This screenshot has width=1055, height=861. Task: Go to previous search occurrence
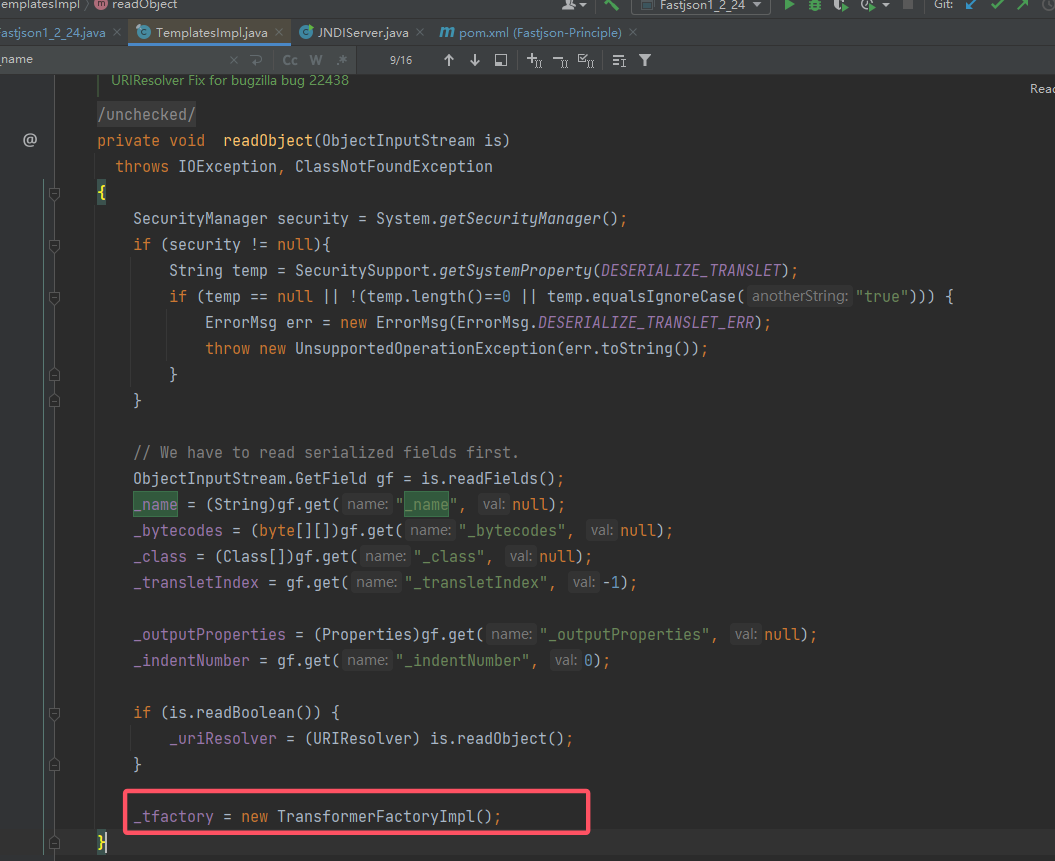[449, 61]
